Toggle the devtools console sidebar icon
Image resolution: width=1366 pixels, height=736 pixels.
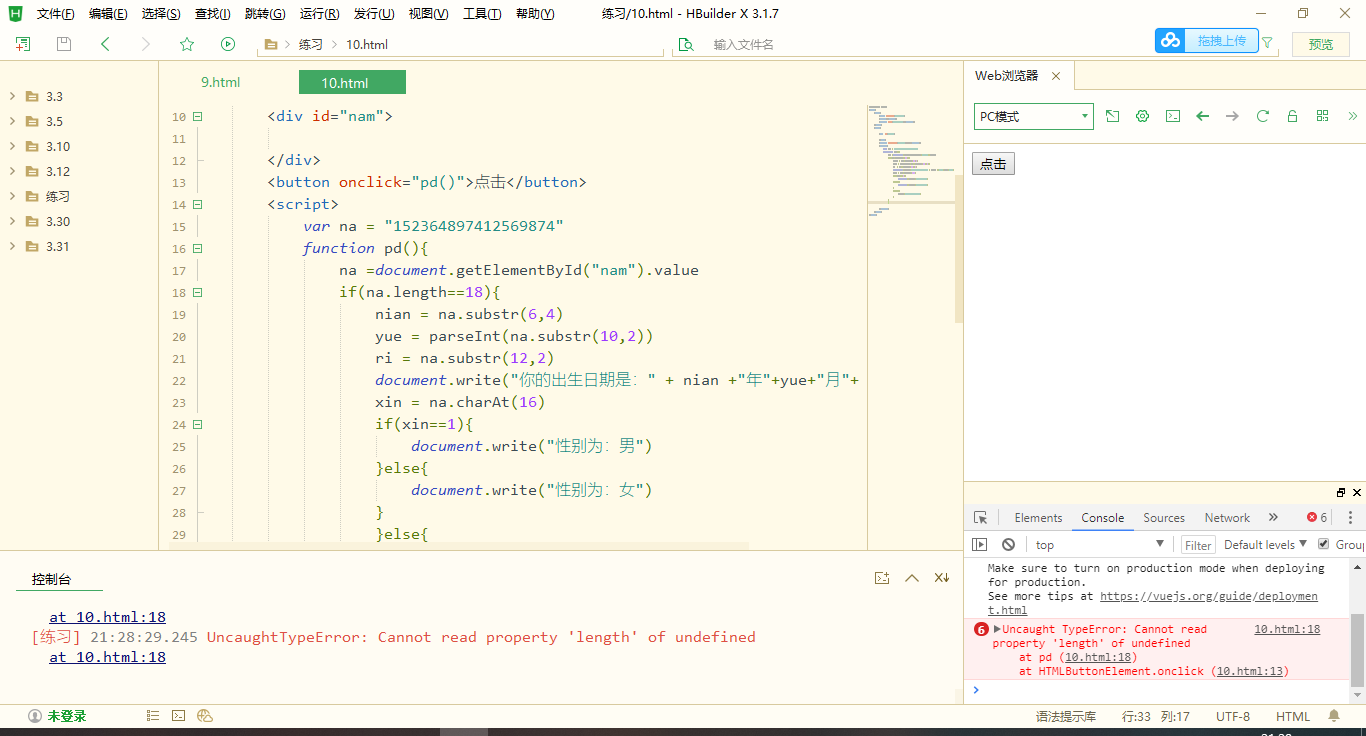[980, 545]
